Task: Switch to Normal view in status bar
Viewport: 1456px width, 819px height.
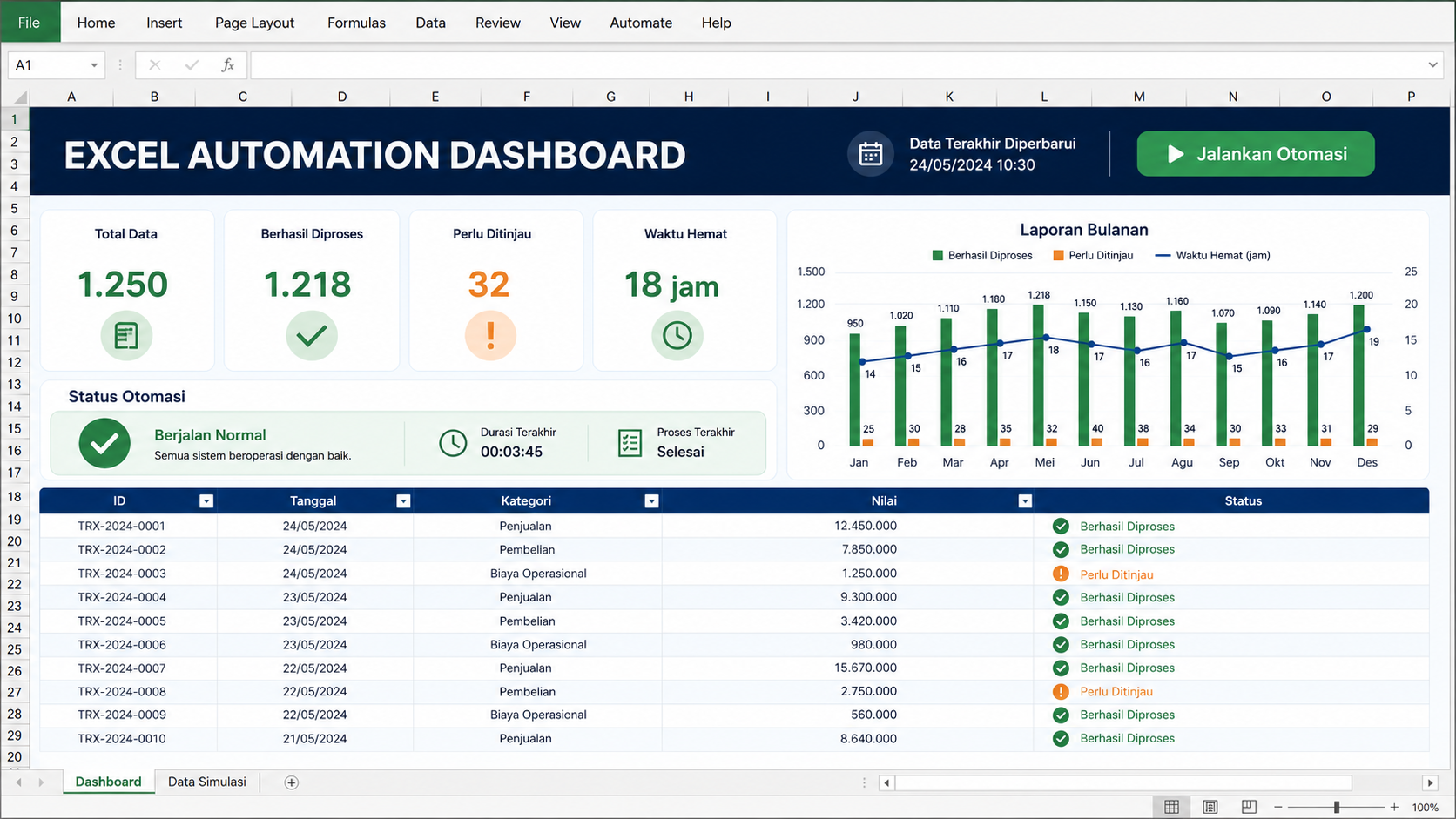Action: coord(1172,807)
